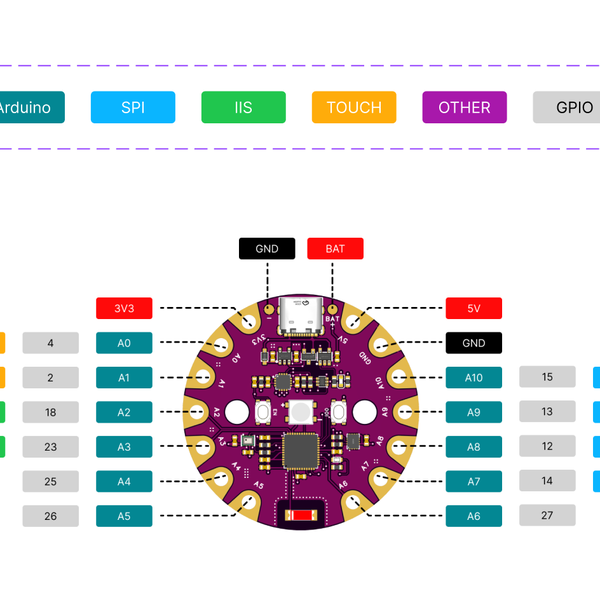
Task: Click GPIO number 15 label
Action: (x=547, y=377)
